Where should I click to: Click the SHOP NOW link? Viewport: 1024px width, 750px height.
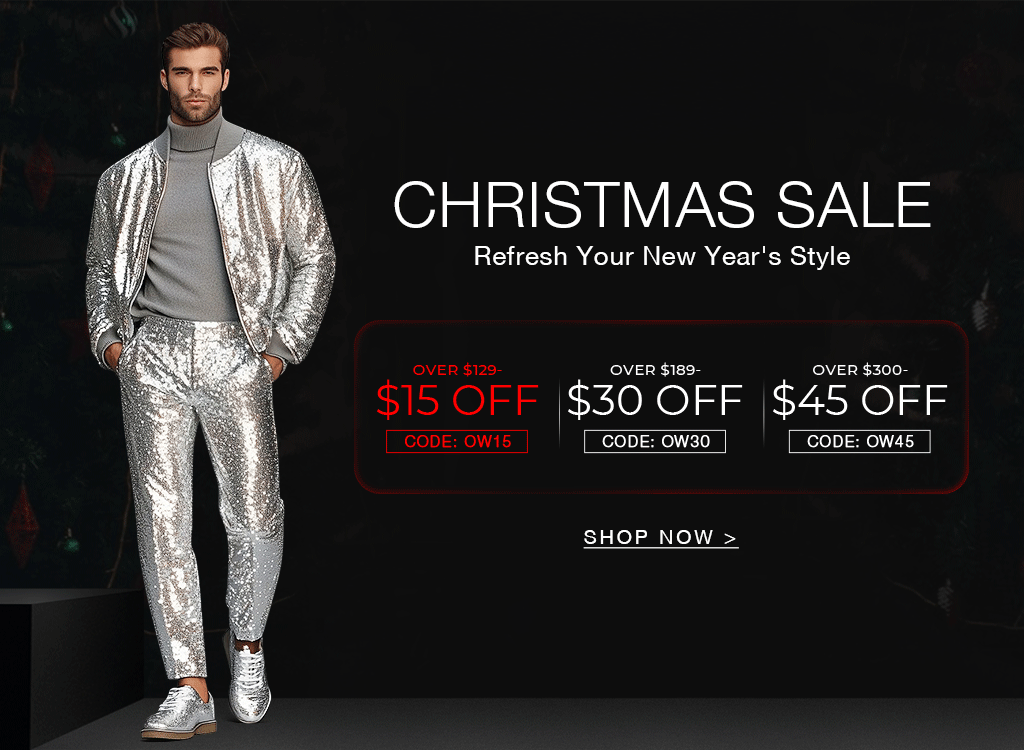(661, 538)
